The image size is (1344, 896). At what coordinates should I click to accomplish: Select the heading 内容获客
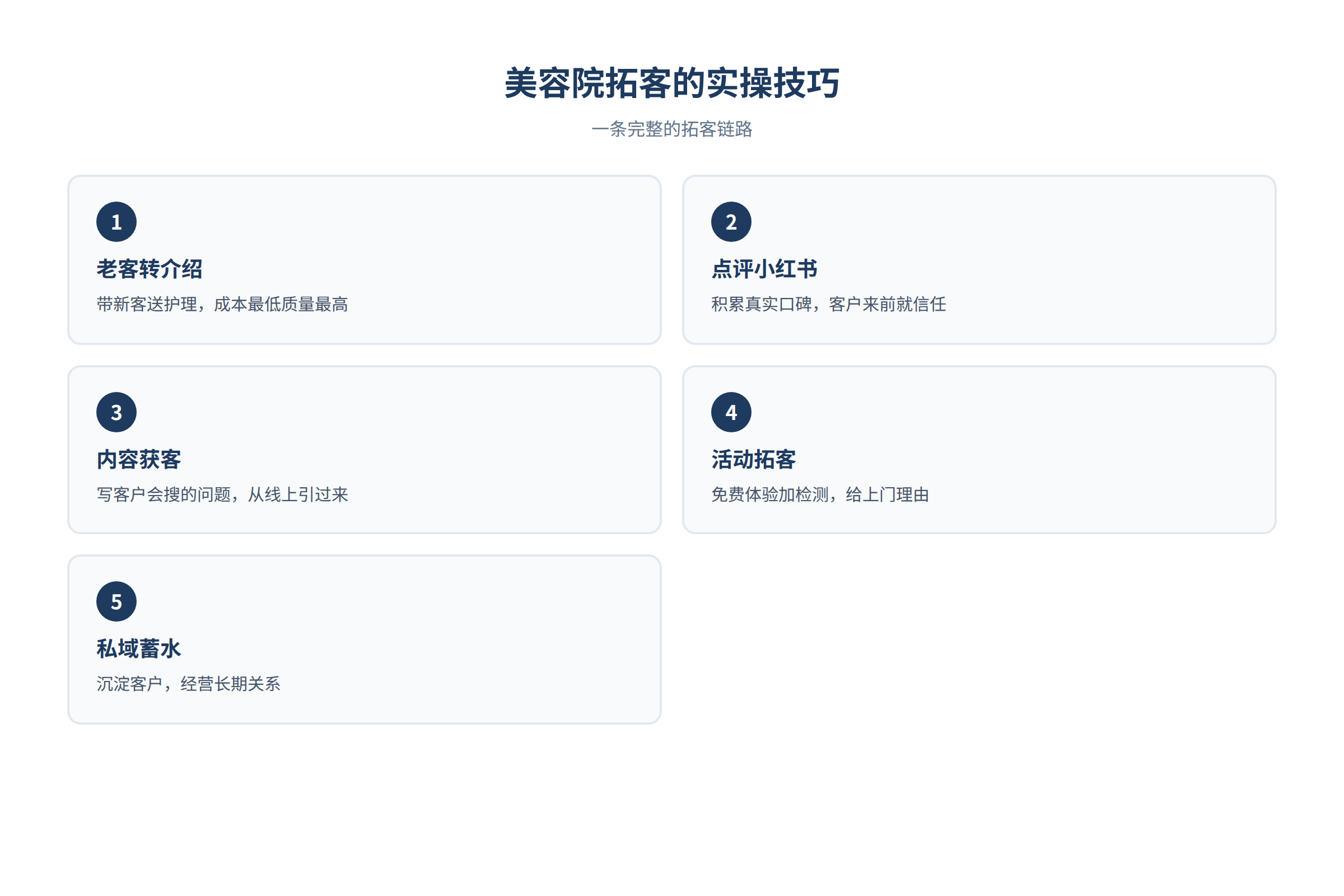tap(139, 459)
